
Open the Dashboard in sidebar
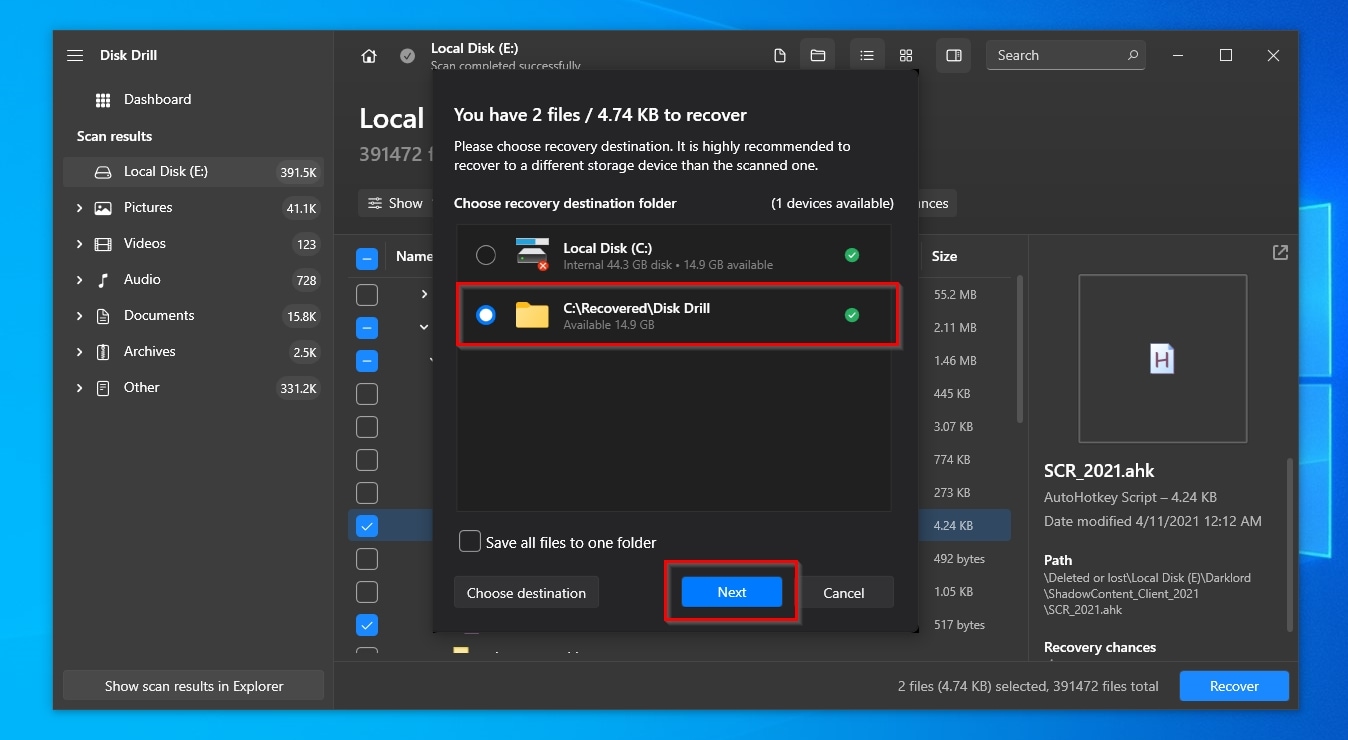(x=157, y=100)
